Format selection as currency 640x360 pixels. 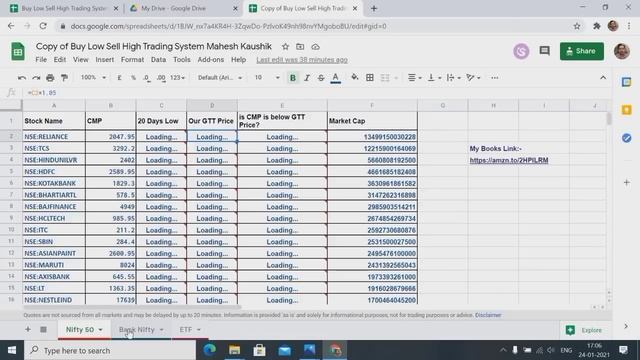pos(119,78)
